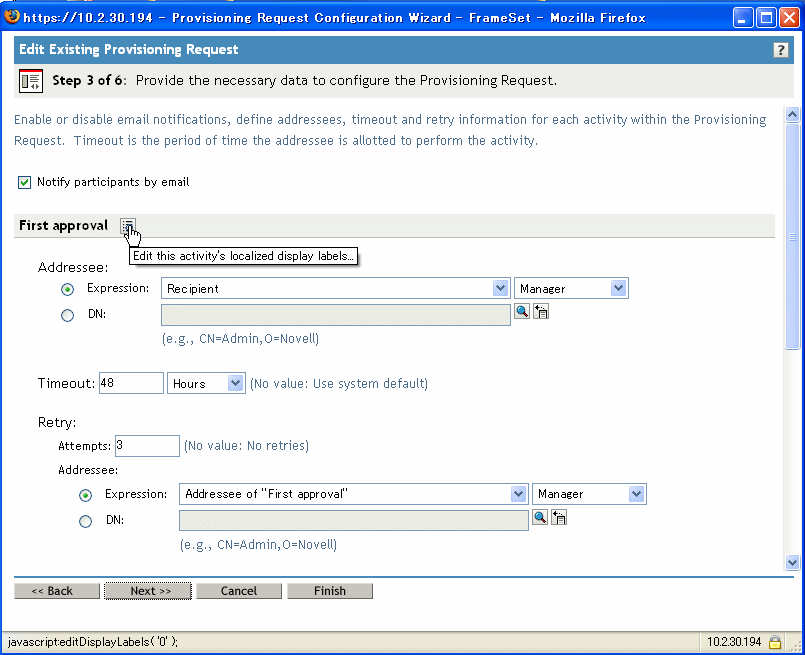
Task: Minimize the Firefox window
Action: [742, 17]
